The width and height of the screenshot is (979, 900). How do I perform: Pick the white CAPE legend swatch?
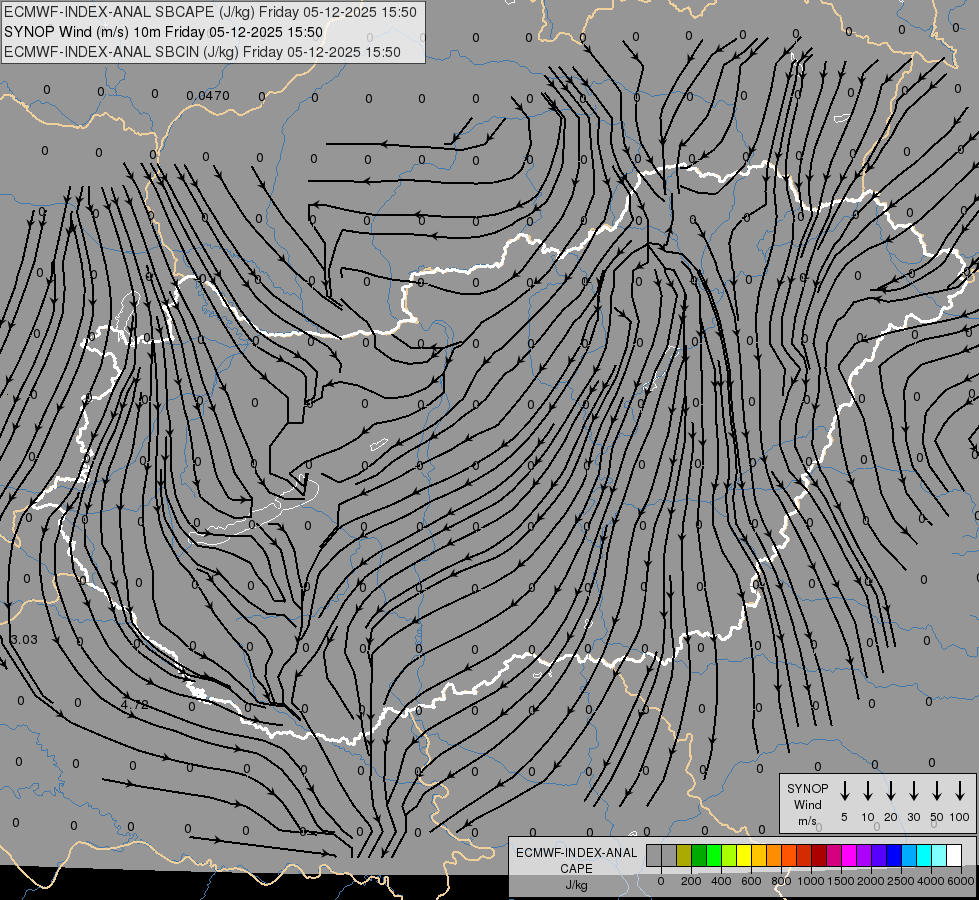point(954,855)
